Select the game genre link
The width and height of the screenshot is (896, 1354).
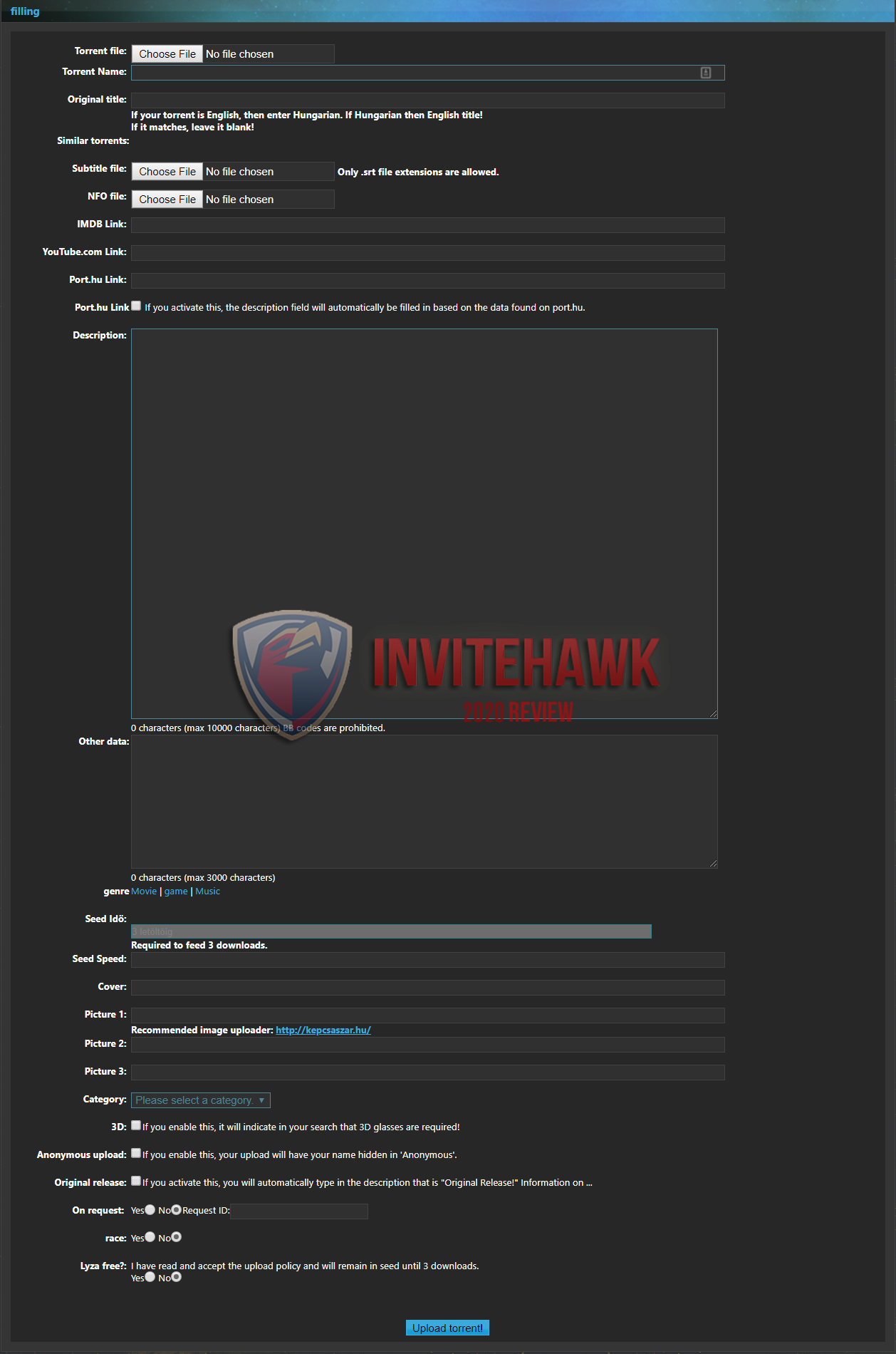point(176,892)
